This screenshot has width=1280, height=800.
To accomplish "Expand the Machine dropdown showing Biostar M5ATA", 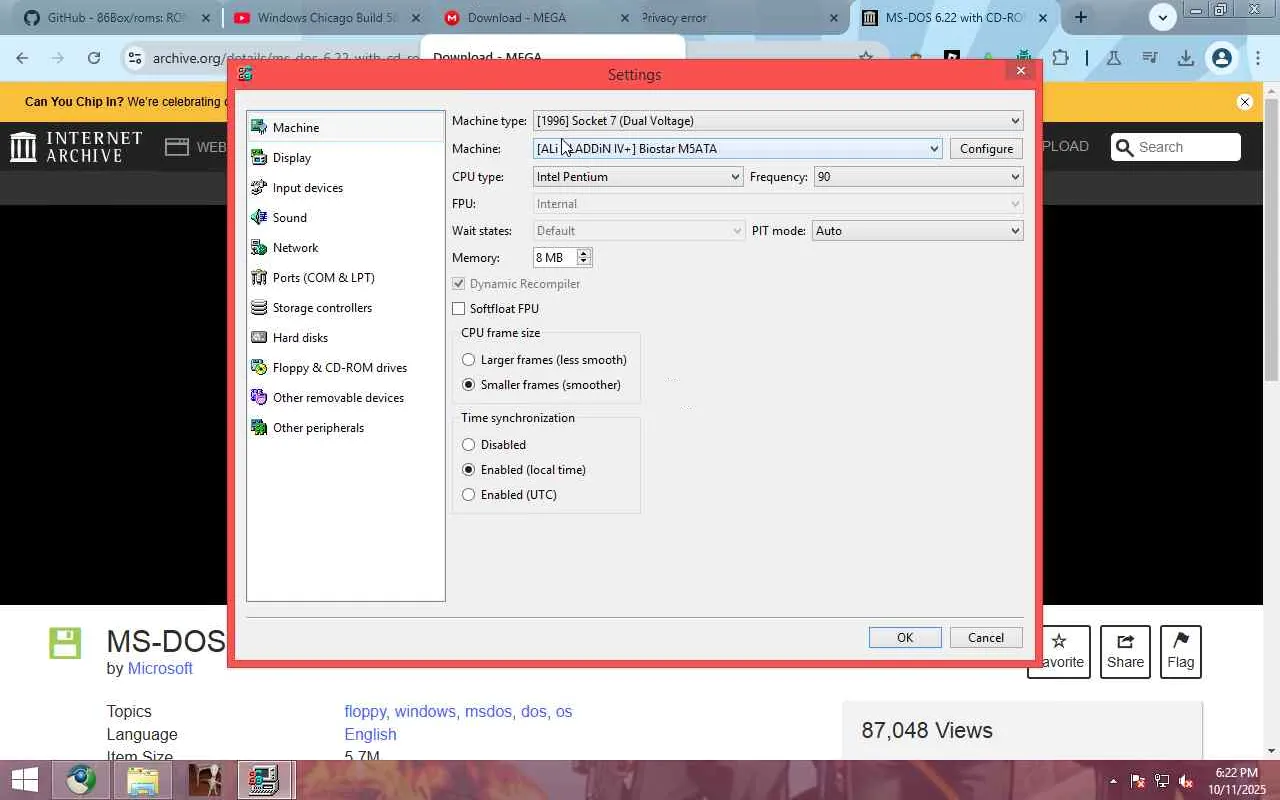I will click(738, 149).
